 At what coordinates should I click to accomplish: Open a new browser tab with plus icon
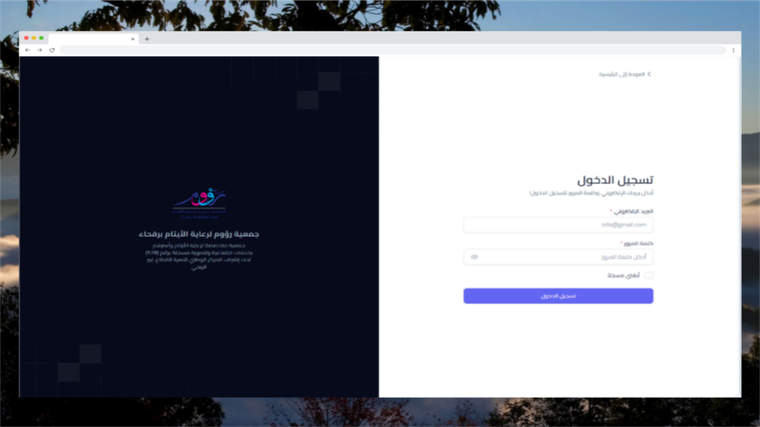147,39
